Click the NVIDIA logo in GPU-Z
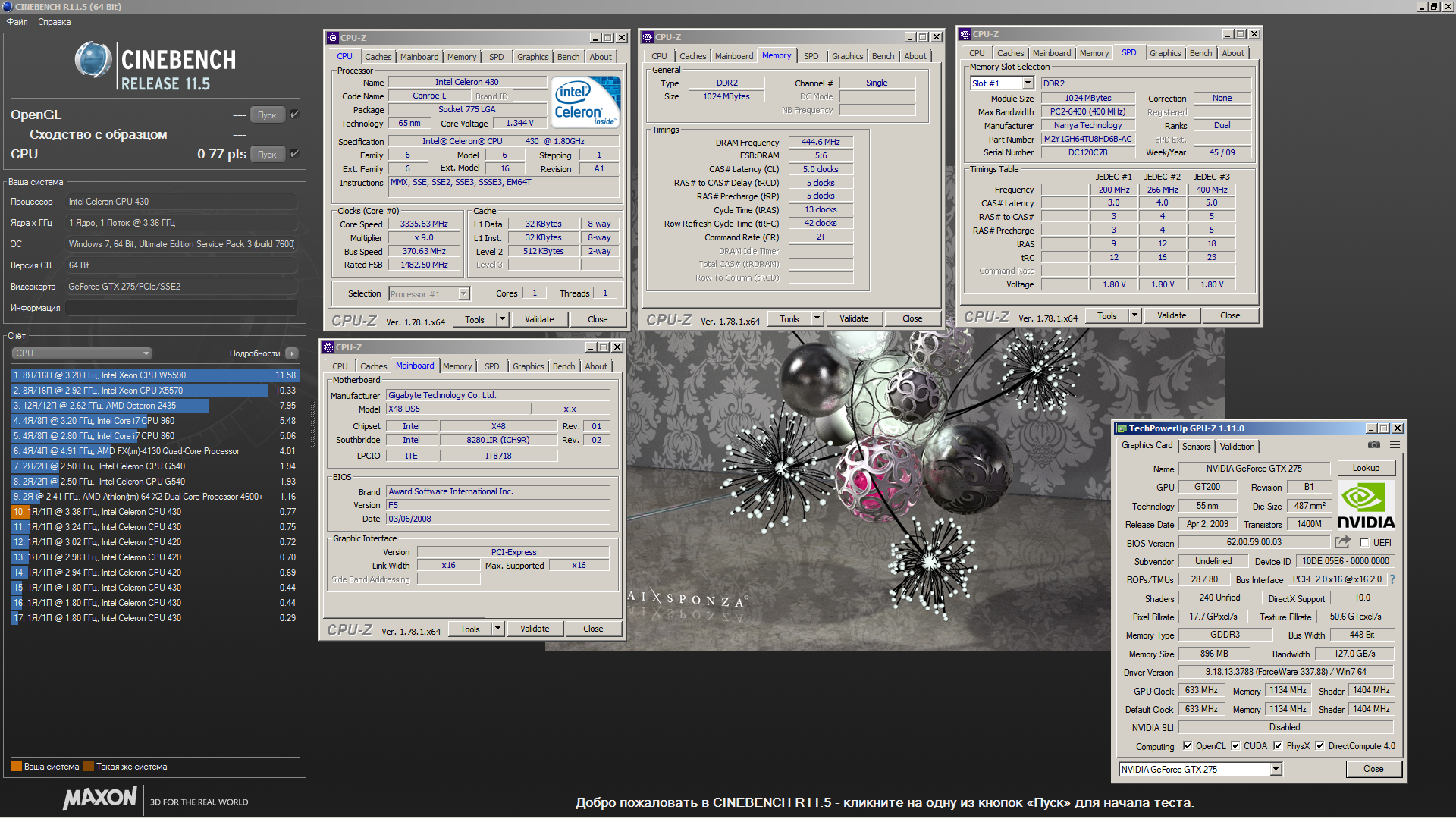1456x819 pixels. [x=1365, y=506]
